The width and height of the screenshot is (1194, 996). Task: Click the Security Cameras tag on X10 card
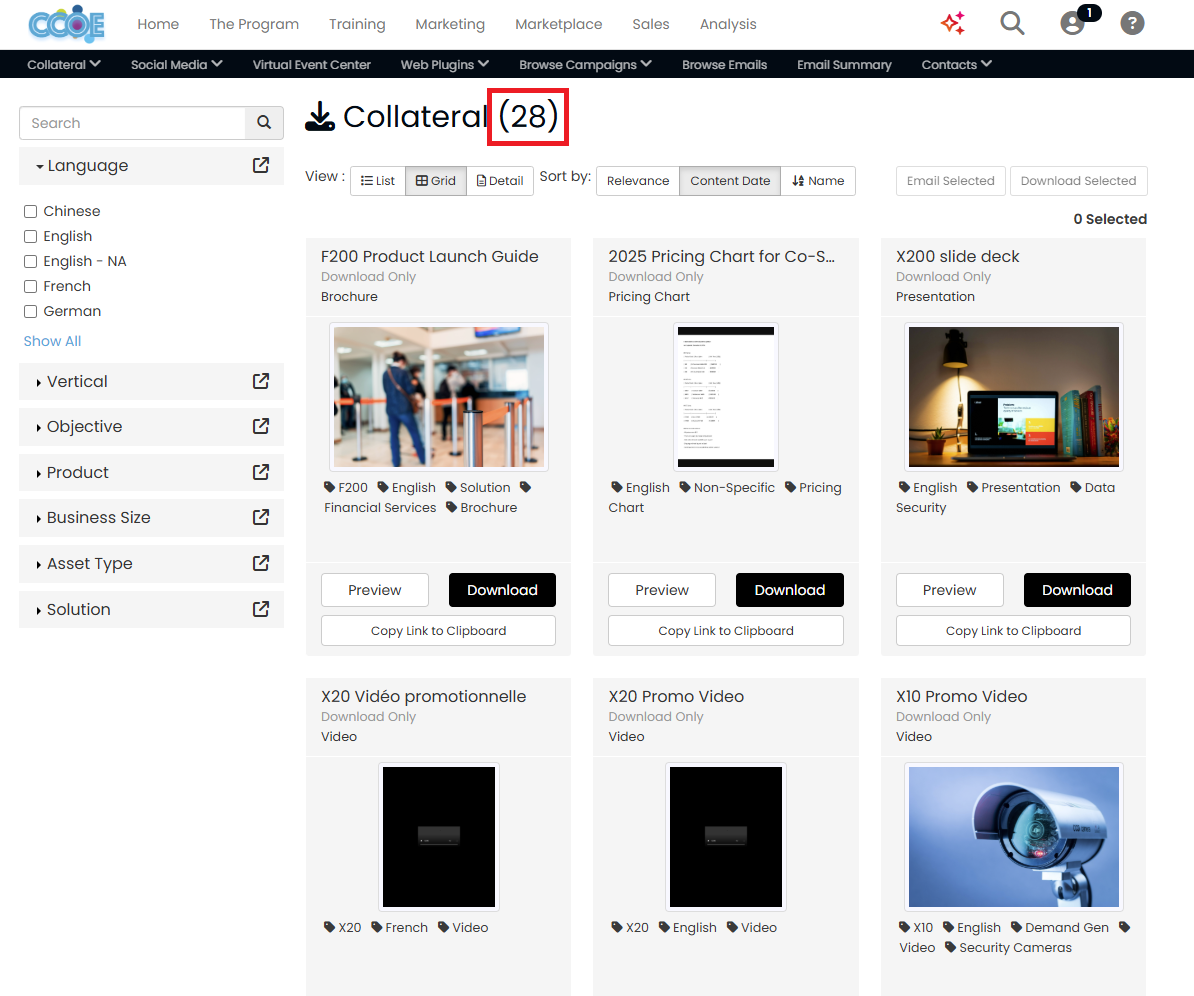1008,947
